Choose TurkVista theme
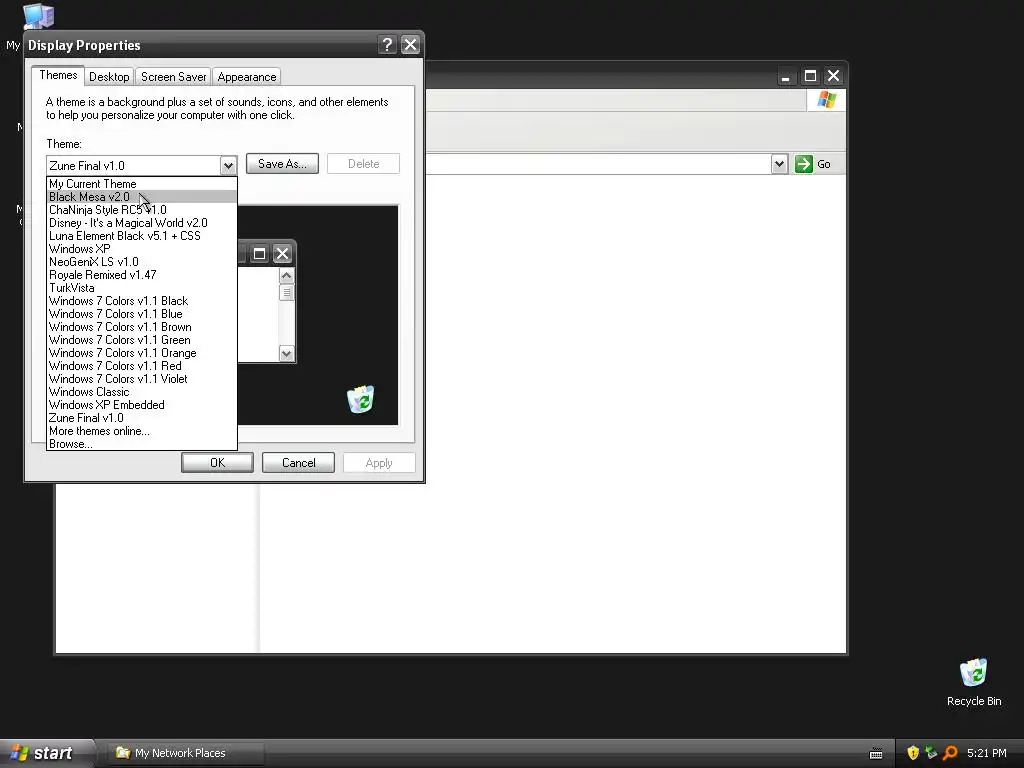 tap(142, 288)
